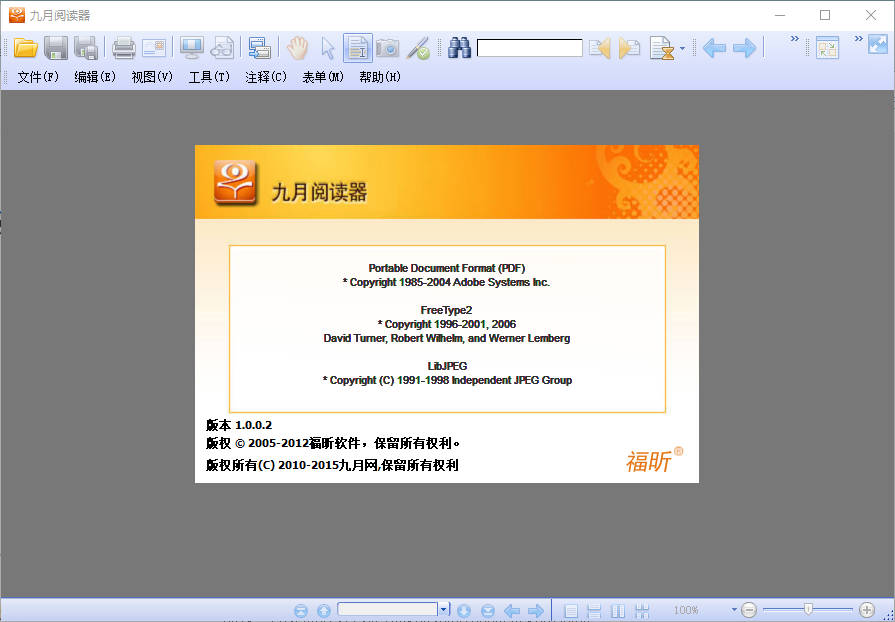
Task: Go to next view with the right arrow
Action: [x=744, y=48]
